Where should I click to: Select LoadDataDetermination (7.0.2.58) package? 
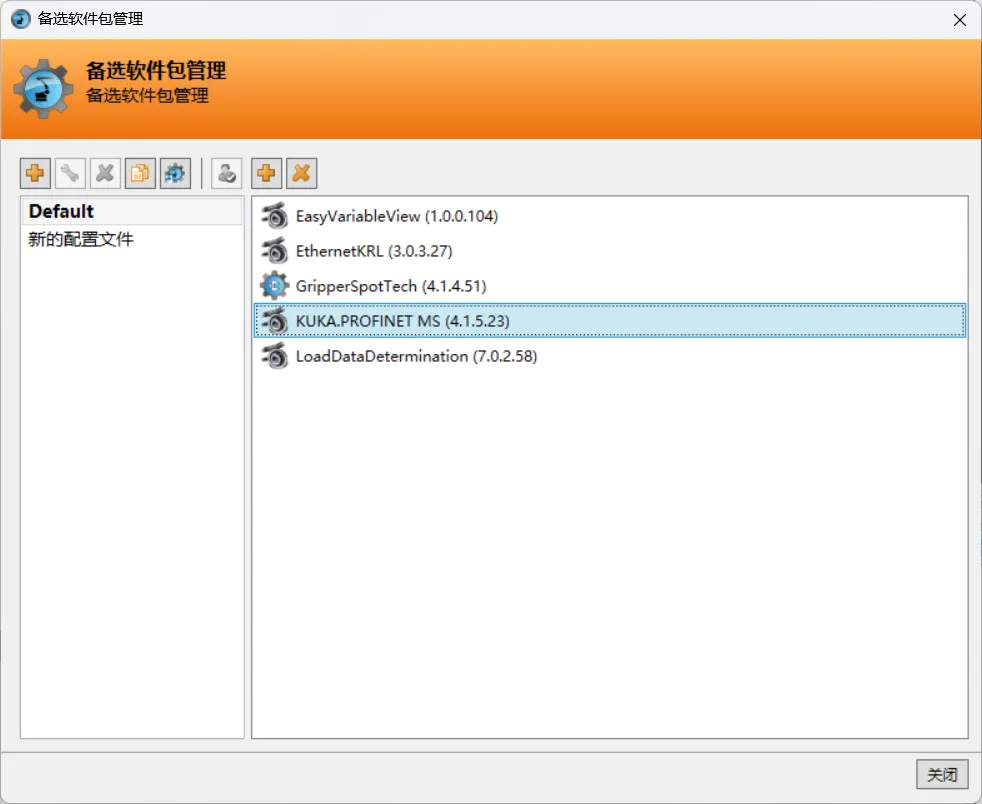pyautogui.click(x=609, y=356)
